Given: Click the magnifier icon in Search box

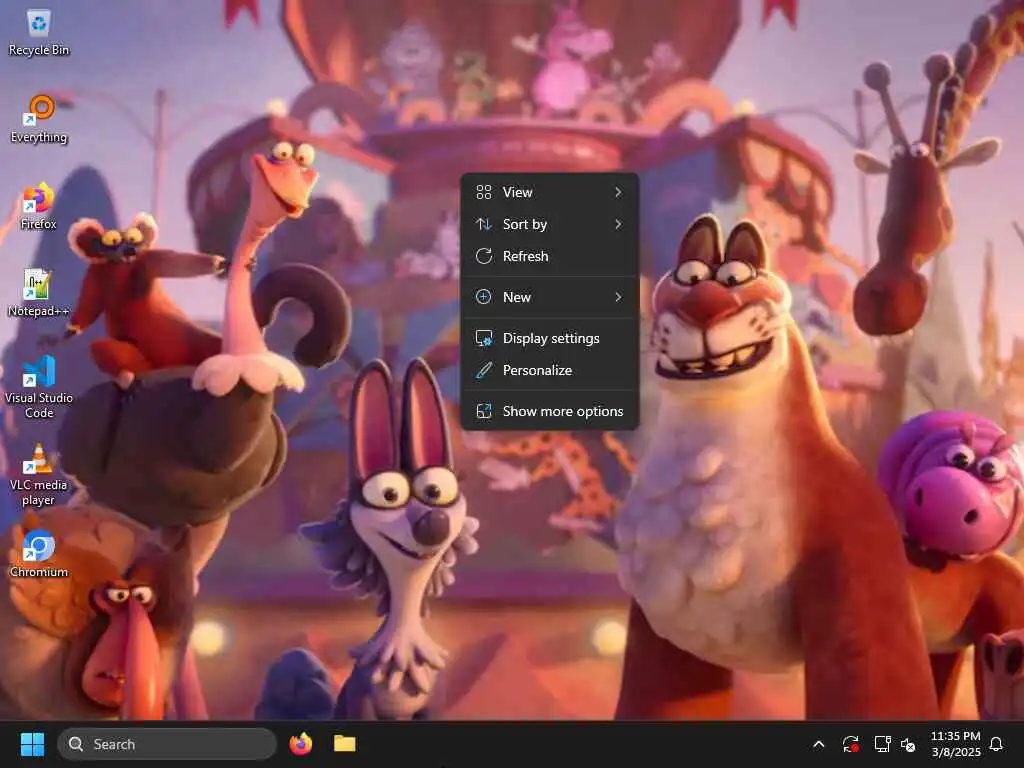Looking at the screenshot, I should (76, 744).
